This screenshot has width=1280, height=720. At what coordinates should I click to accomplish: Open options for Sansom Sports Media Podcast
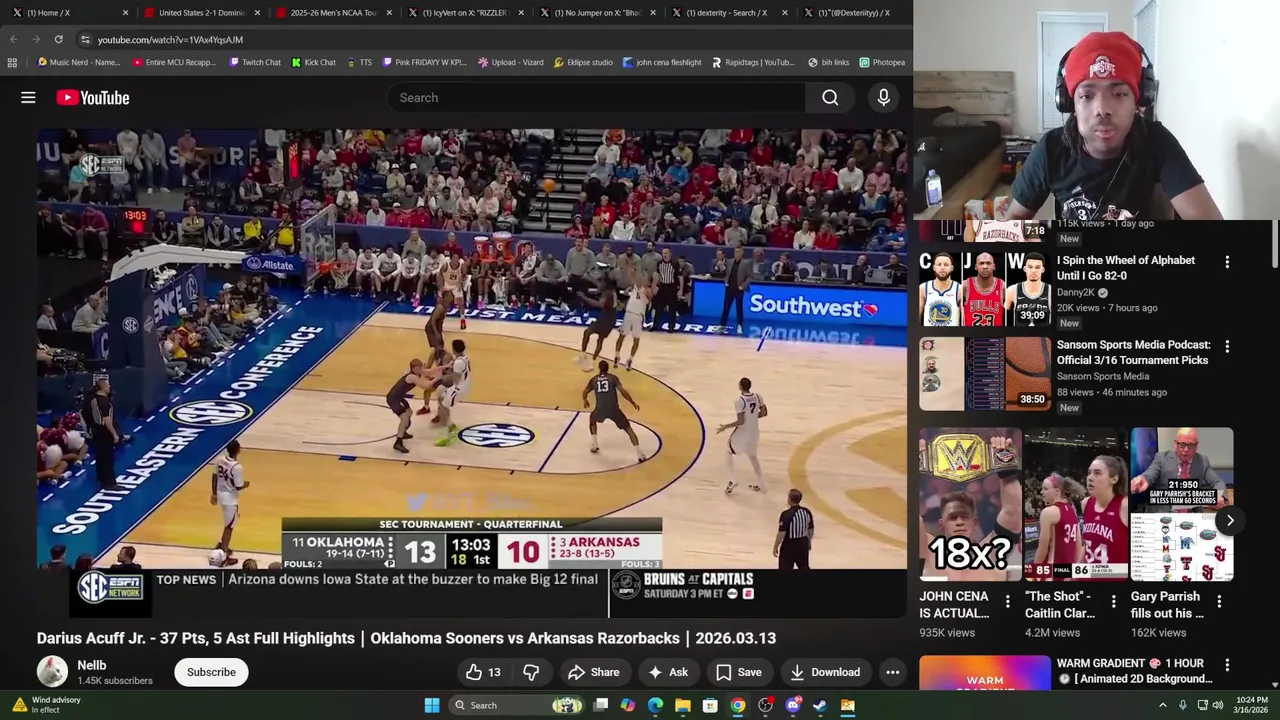1227,346
